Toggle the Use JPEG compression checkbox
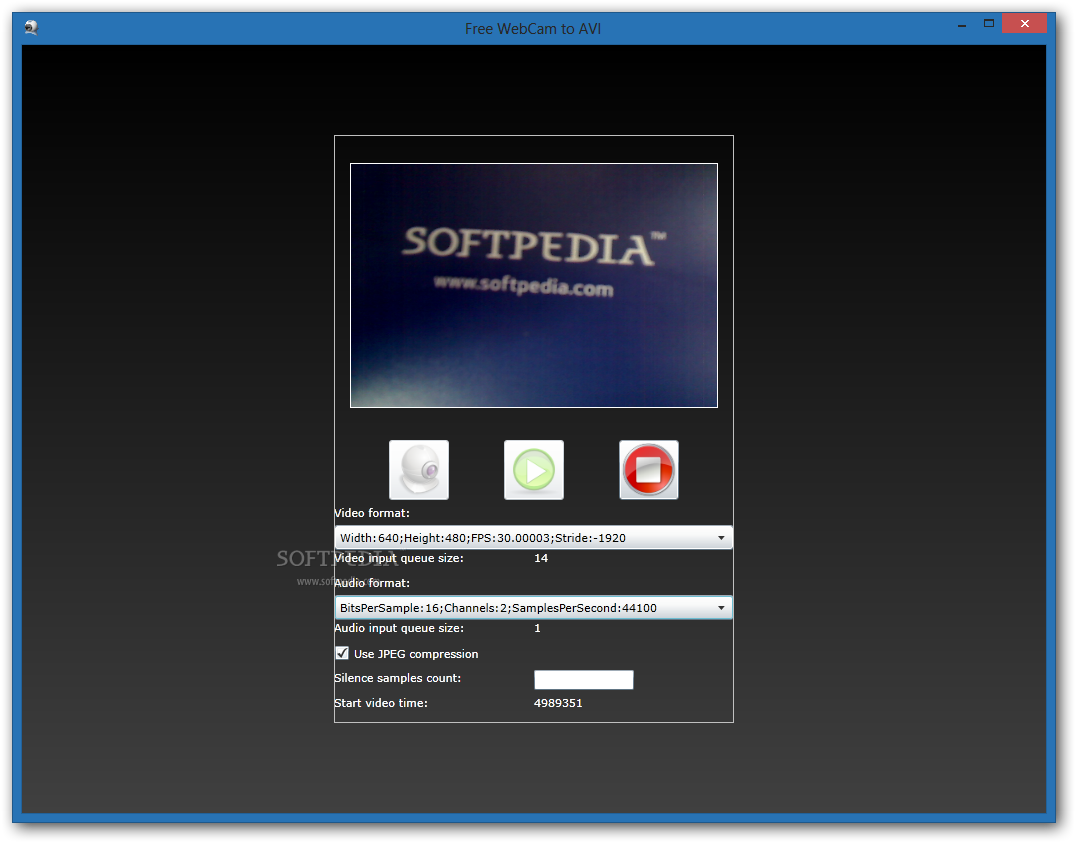Image resolution: width=1076 pixels, height=843 pixels. click(342, 653)
